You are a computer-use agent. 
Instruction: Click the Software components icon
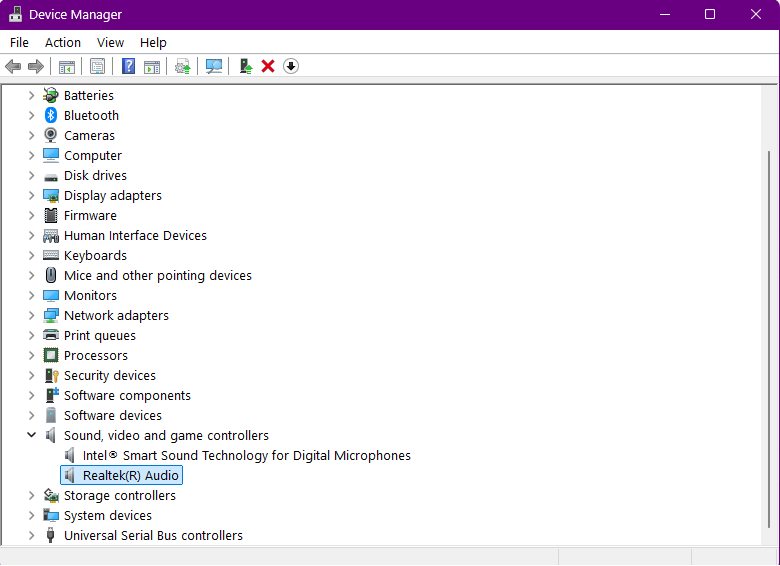point(52,395)
